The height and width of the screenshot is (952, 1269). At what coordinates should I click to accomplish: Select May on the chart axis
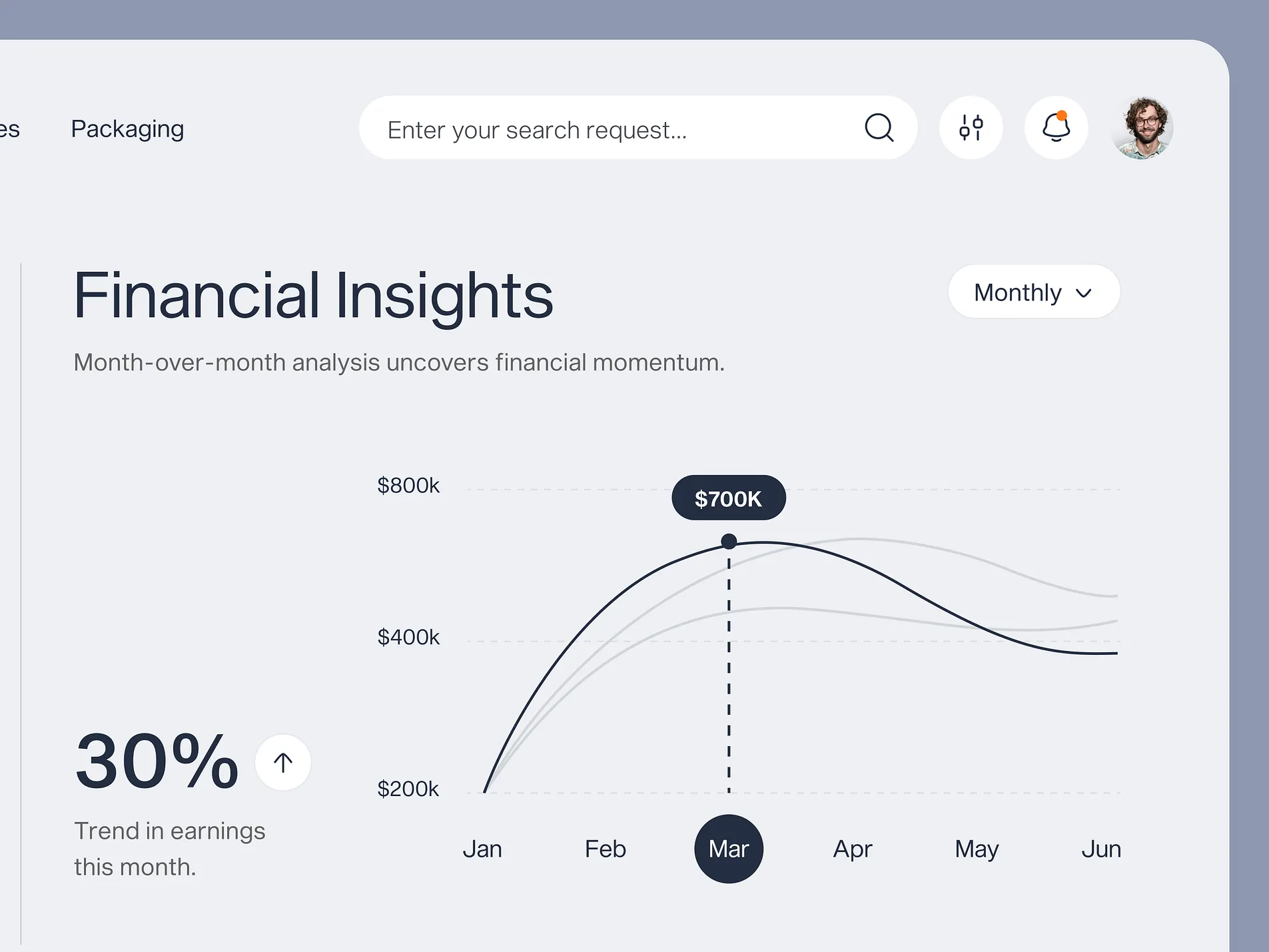(977, 849)
